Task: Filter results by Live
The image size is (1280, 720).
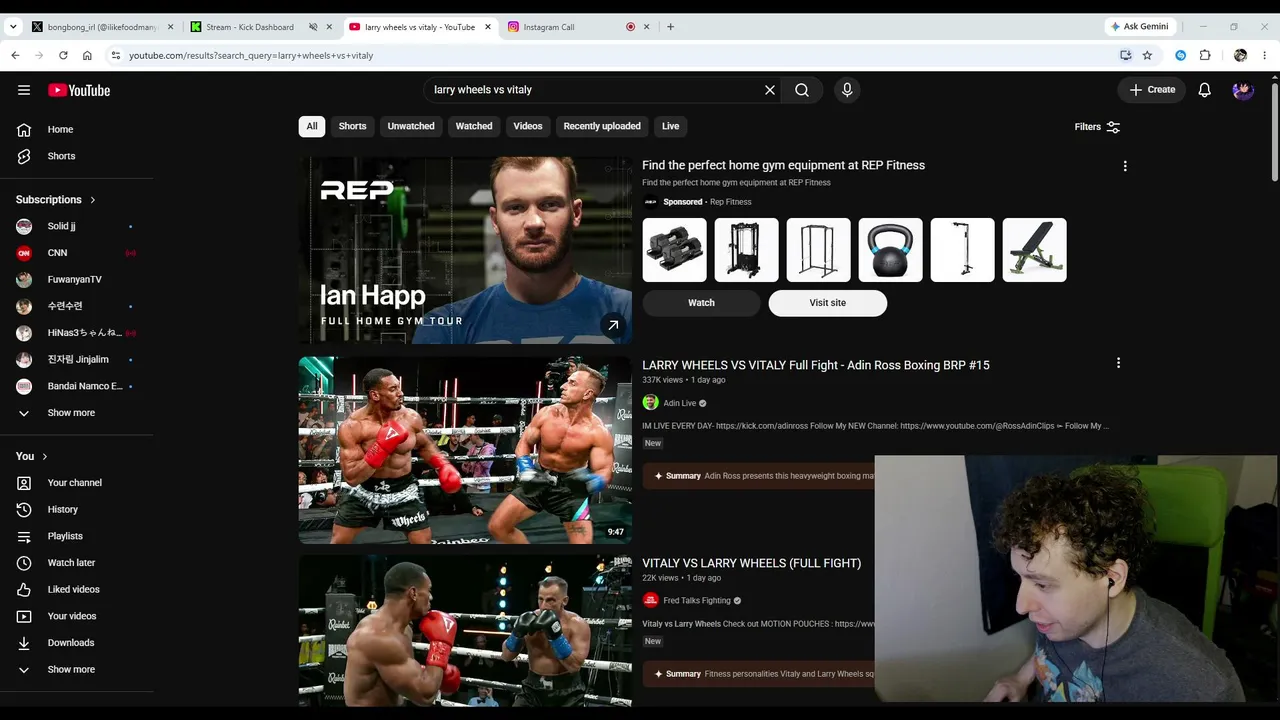Action: click(670, 126)
